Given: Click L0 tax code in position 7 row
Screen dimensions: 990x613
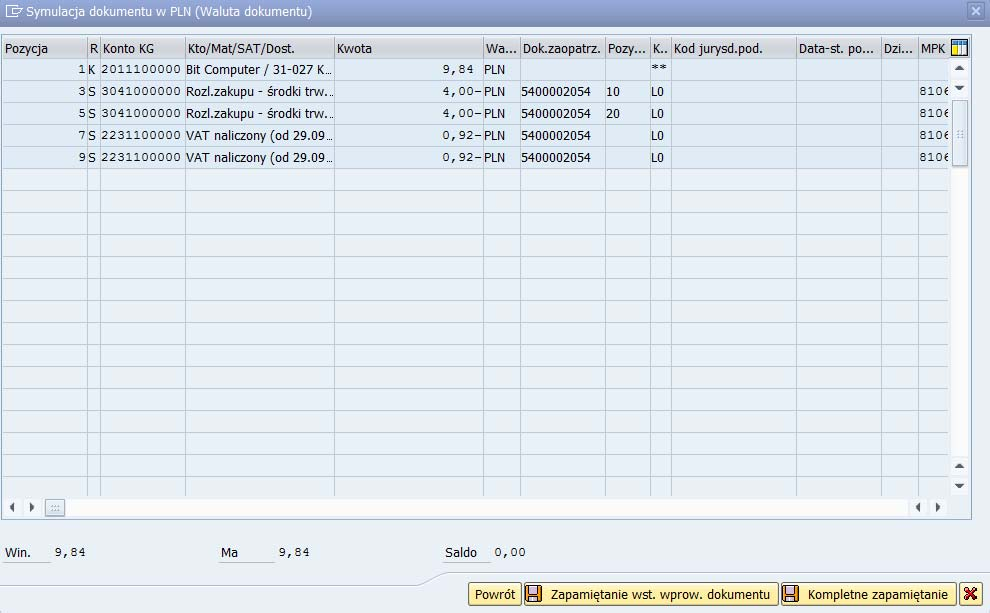Looking at the screenshot, I should click(660, 136).
